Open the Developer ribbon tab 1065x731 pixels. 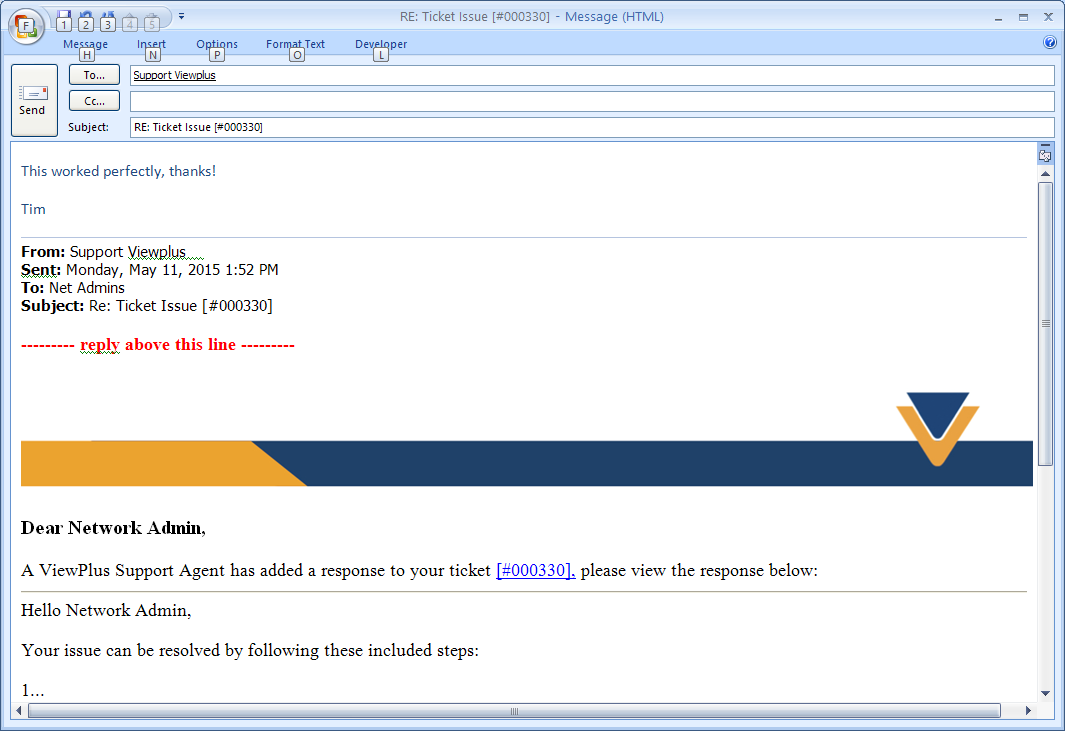point(380,44)
